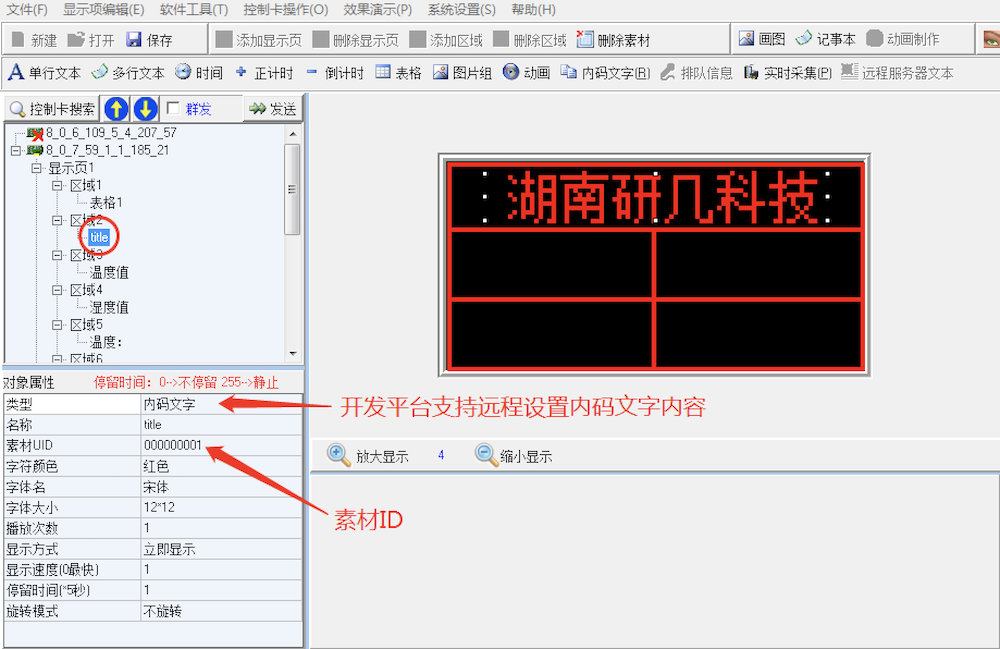
Task: Open the 文件(F) menu
Action: (x=27, y=10)
